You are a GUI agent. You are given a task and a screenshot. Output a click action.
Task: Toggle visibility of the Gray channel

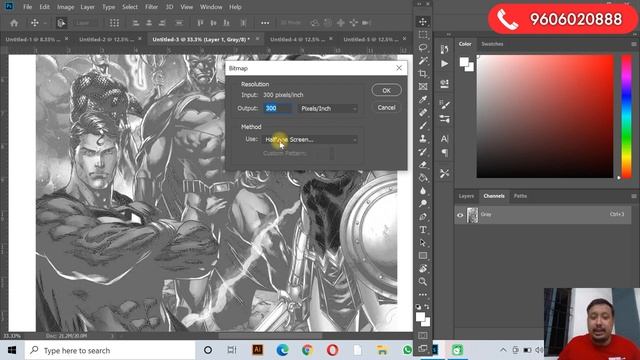pyautogui.click(x=460, y=215)
